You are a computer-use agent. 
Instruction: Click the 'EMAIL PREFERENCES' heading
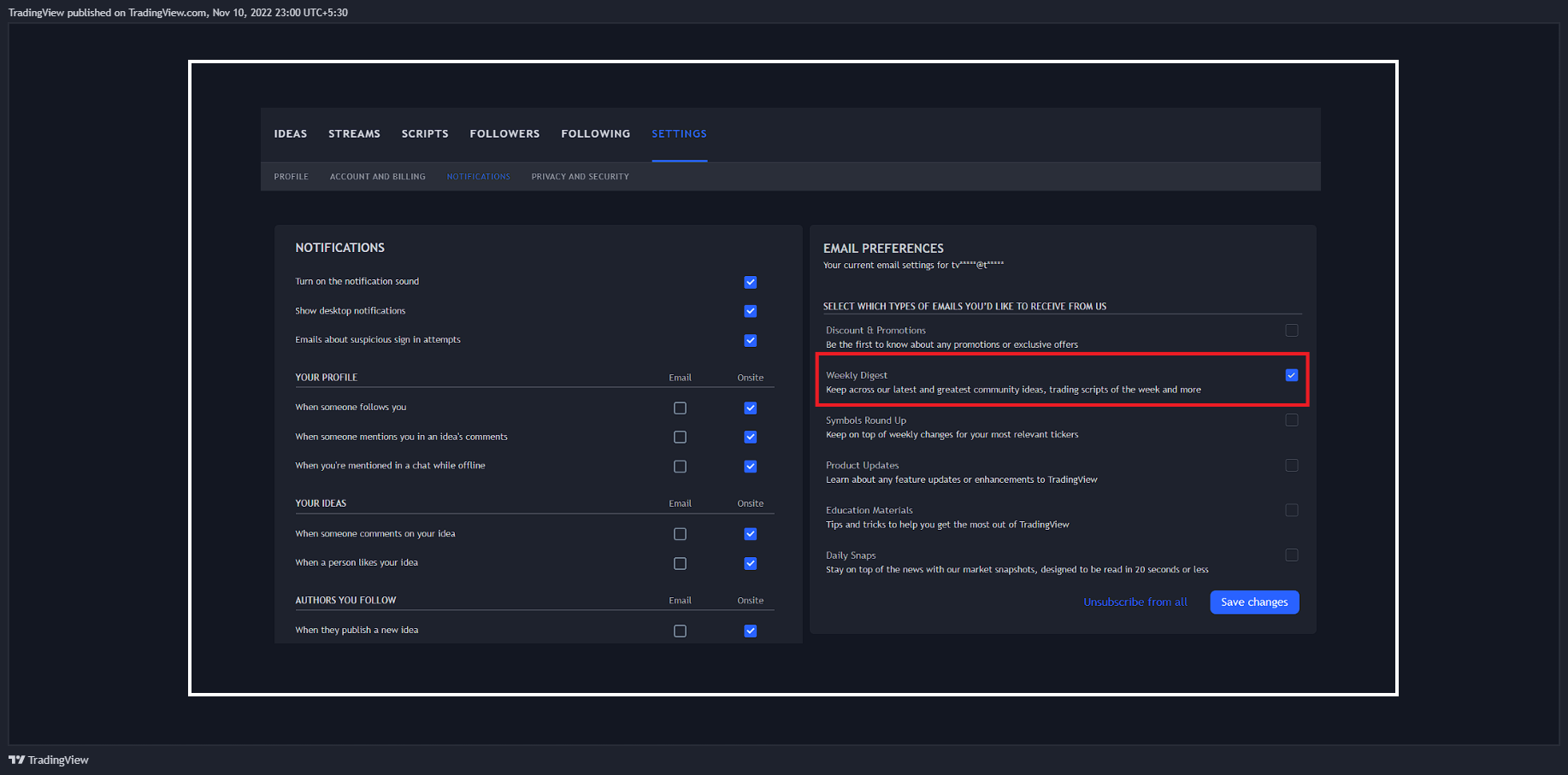883,249
